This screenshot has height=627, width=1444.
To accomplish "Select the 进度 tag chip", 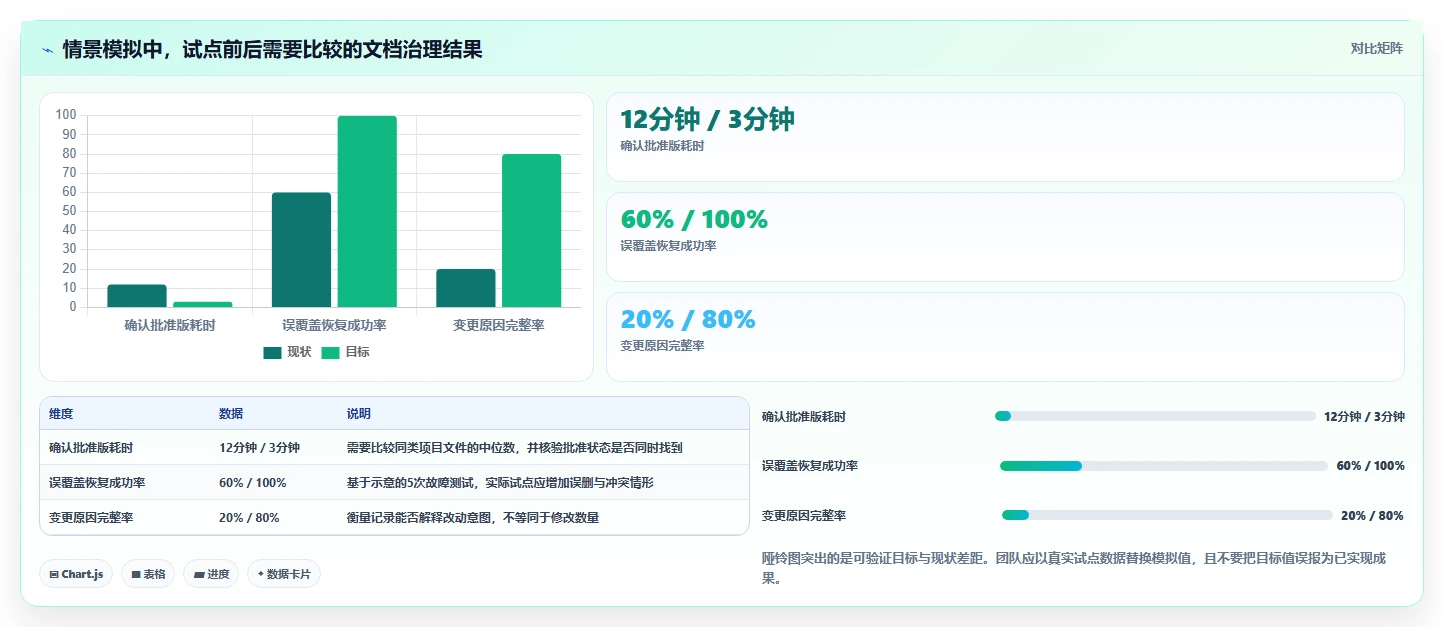I will pyautogui.click(x=211, y=574).
